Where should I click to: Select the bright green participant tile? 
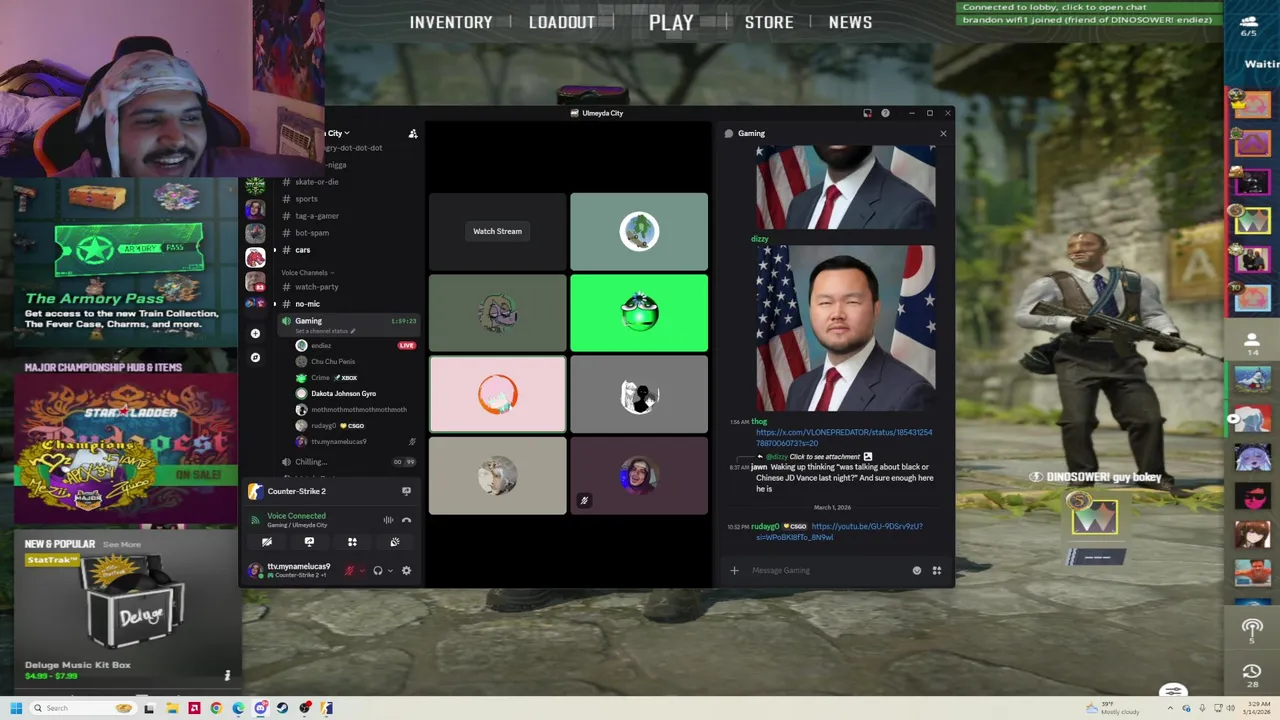639,313
